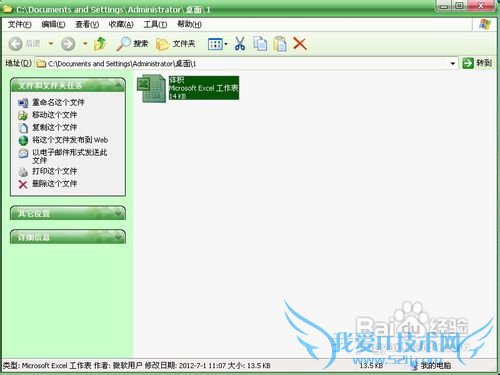Open the Search (搜索) toolbar button

132,44
